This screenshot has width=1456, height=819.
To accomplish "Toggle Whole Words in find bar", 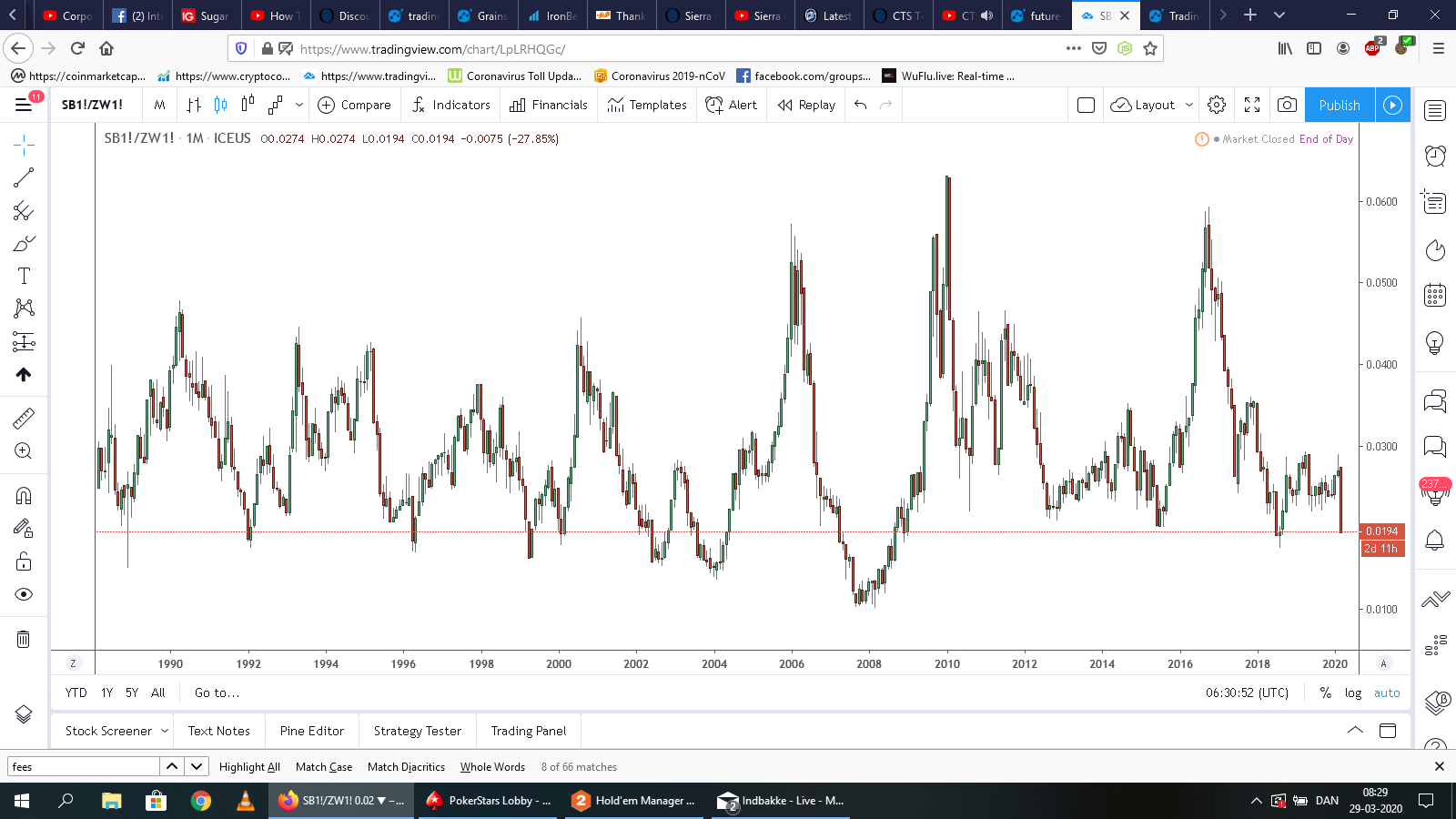I will coord(492,767).
